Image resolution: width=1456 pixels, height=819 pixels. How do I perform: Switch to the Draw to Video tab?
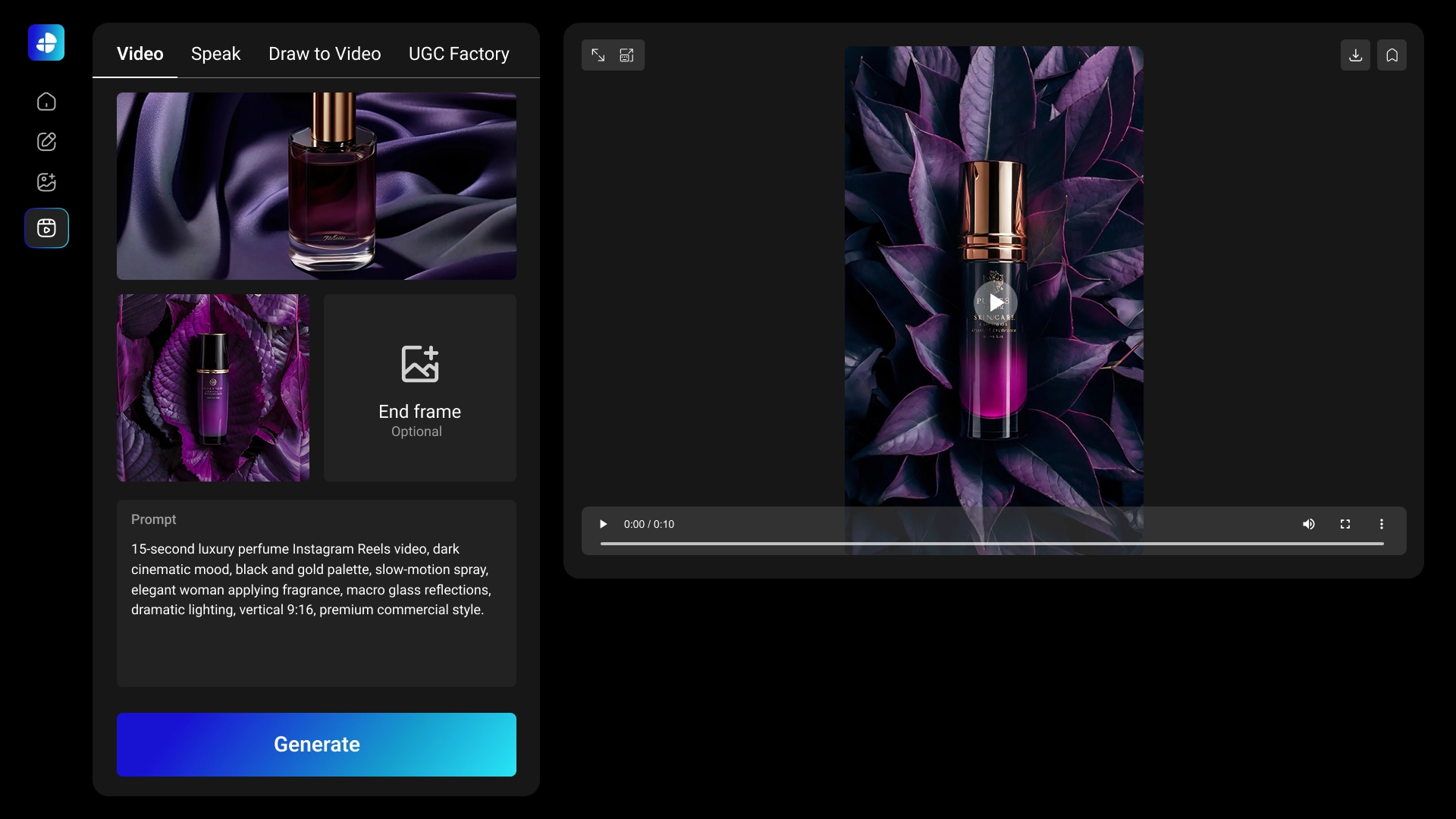click(x=325, y=54)
